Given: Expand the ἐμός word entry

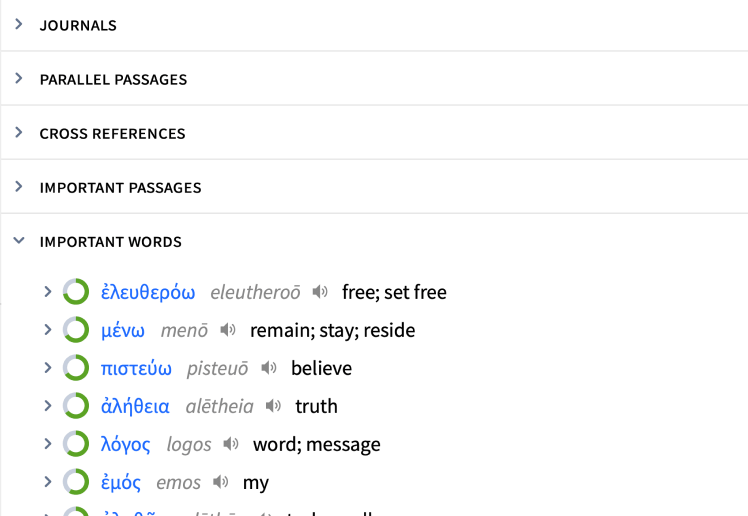Looking at the screenshot, I should pos(47,482).
